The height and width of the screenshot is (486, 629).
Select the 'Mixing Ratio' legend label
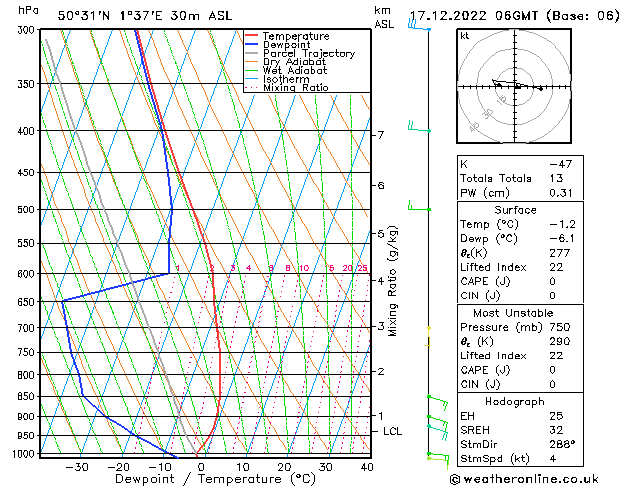pos(296,87)
